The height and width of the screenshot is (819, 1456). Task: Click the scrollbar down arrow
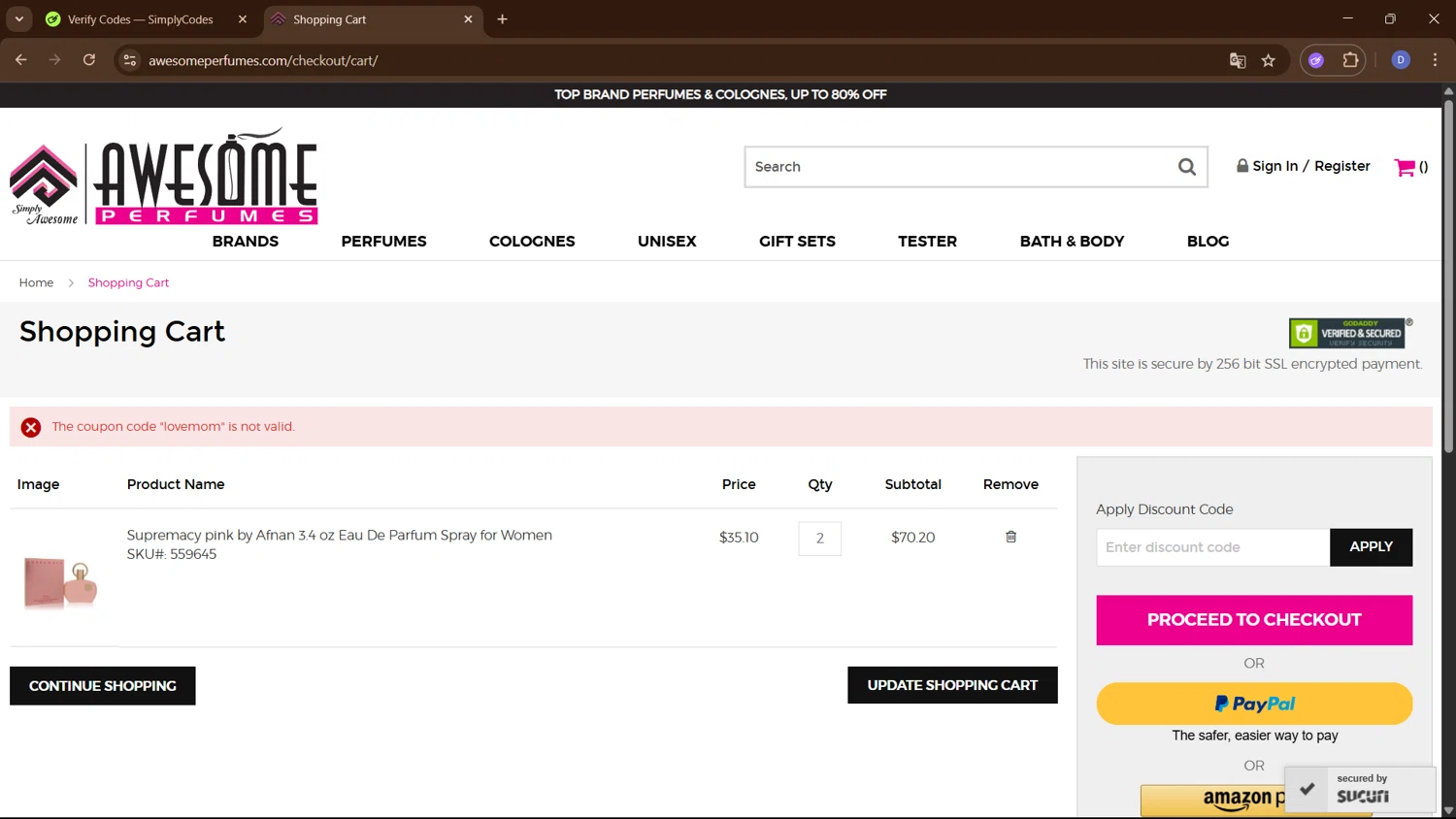[1448, 810]
